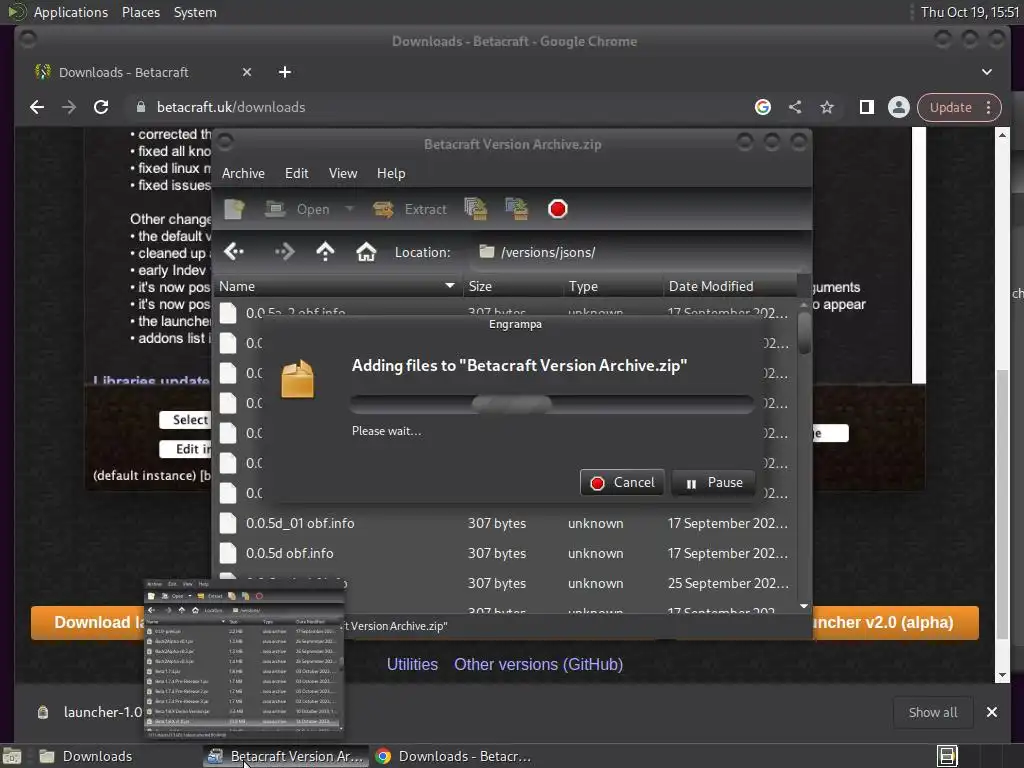Click the launcher-1.0 download file icon
1024x768 pixels.
[x=43, y=712]
